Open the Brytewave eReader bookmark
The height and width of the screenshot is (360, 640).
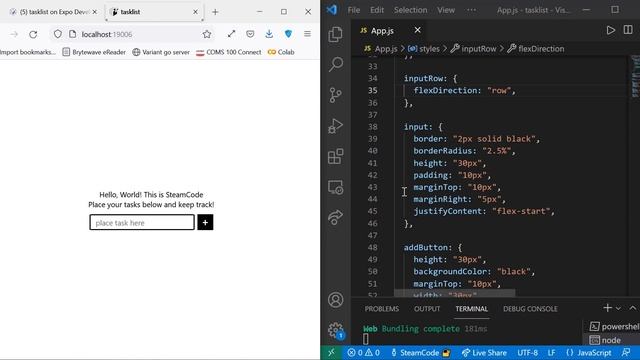point(94,52)
